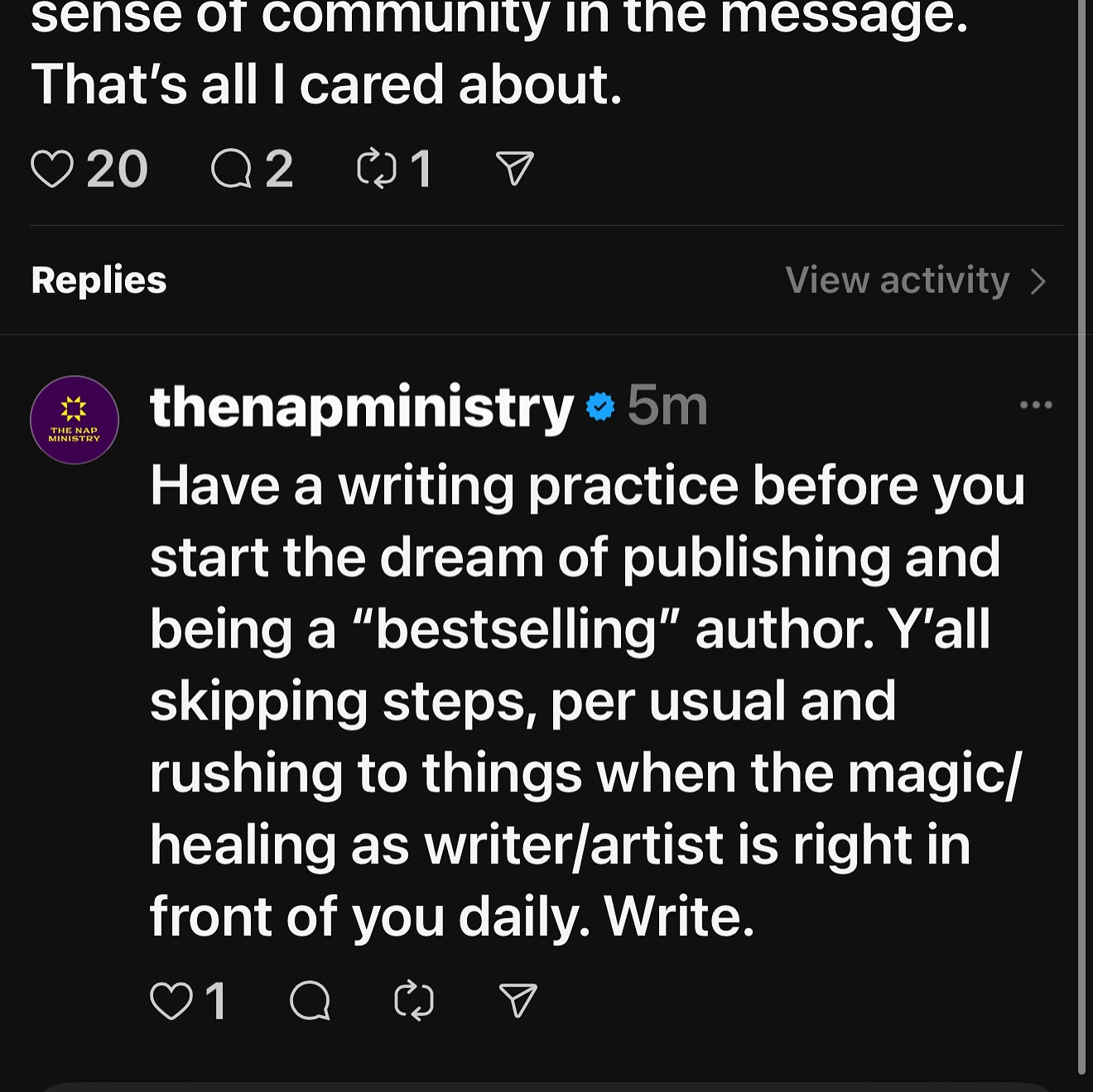
Task: Click the View activity link
Action: click(898, 281)
